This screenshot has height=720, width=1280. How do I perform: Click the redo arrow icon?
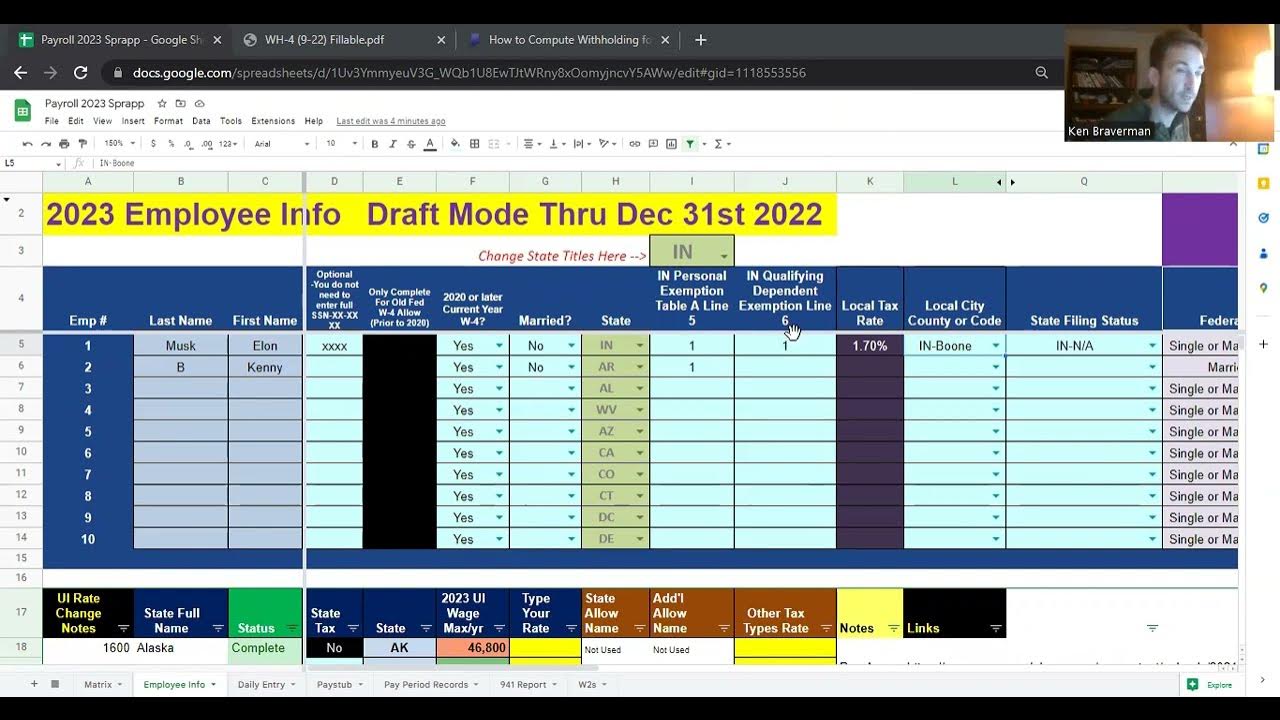45,144
